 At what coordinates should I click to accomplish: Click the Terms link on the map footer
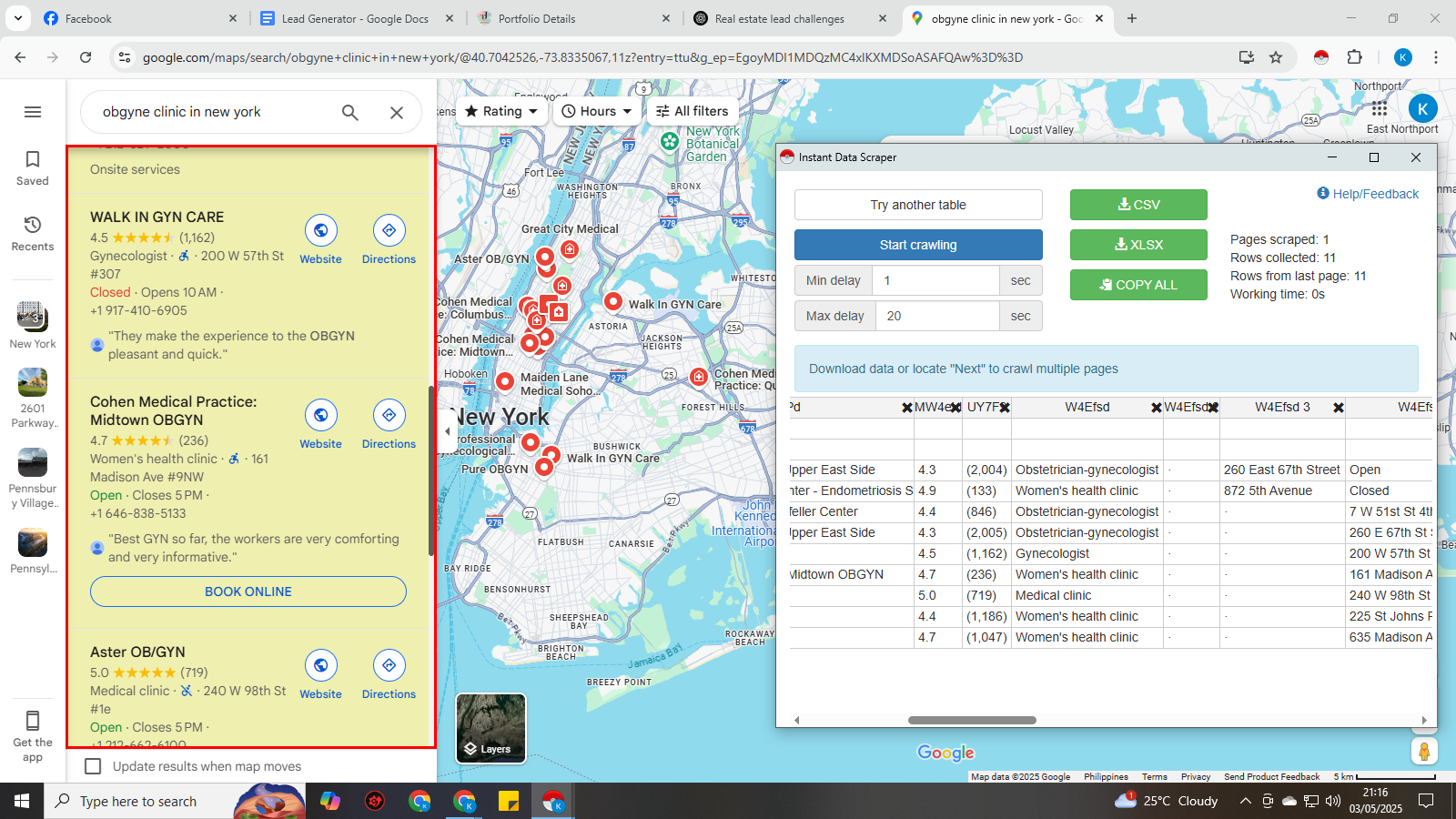tap(1155, 777)
